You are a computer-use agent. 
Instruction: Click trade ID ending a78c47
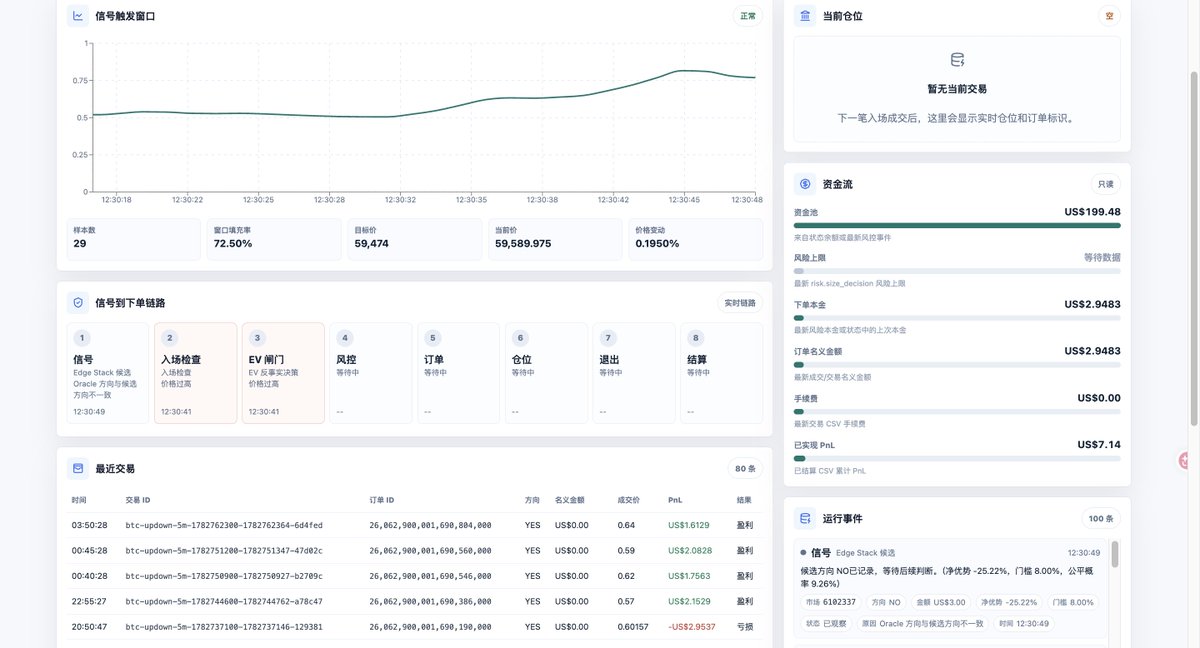pos(224,601)
